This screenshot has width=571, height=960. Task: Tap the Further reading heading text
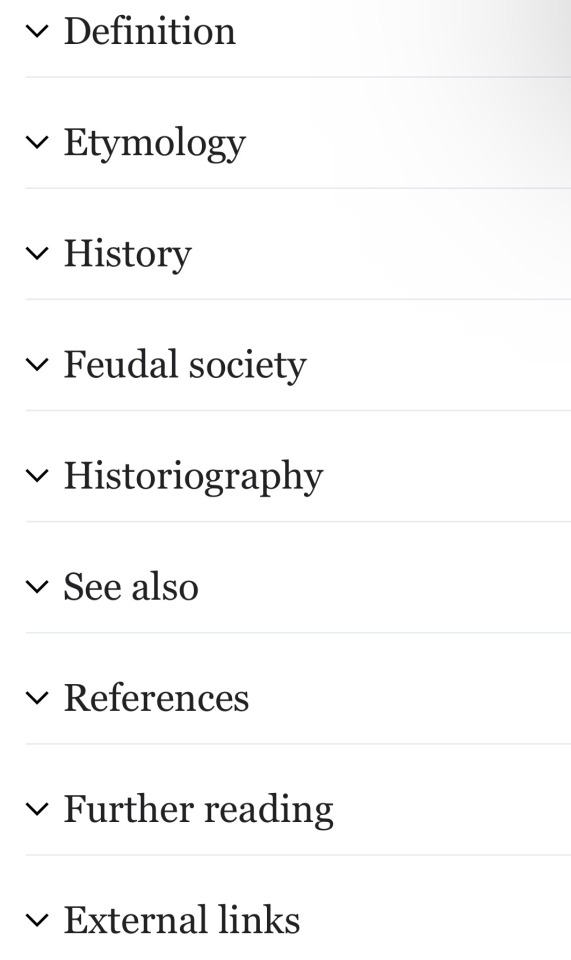point(199,811)
